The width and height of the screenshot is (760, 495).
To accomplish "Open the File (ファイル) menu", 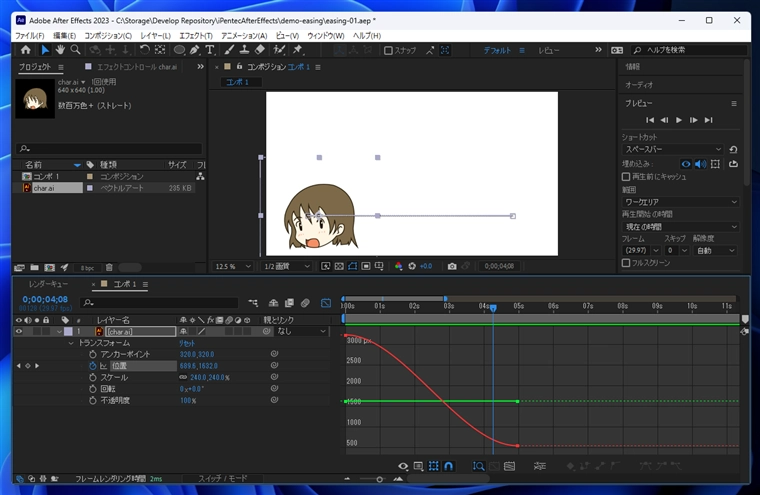I will (x=30, y=36).
